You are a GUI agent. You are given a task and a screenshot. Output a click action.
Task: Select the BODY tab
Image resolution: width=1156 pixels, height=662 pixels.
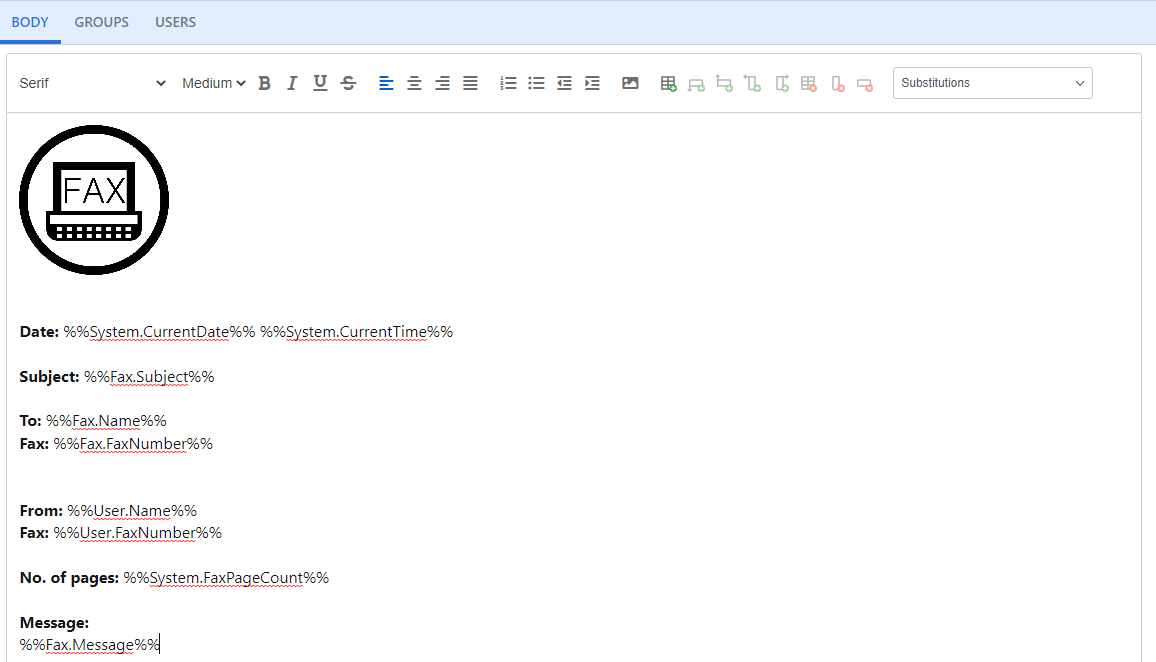click(30, 22)
